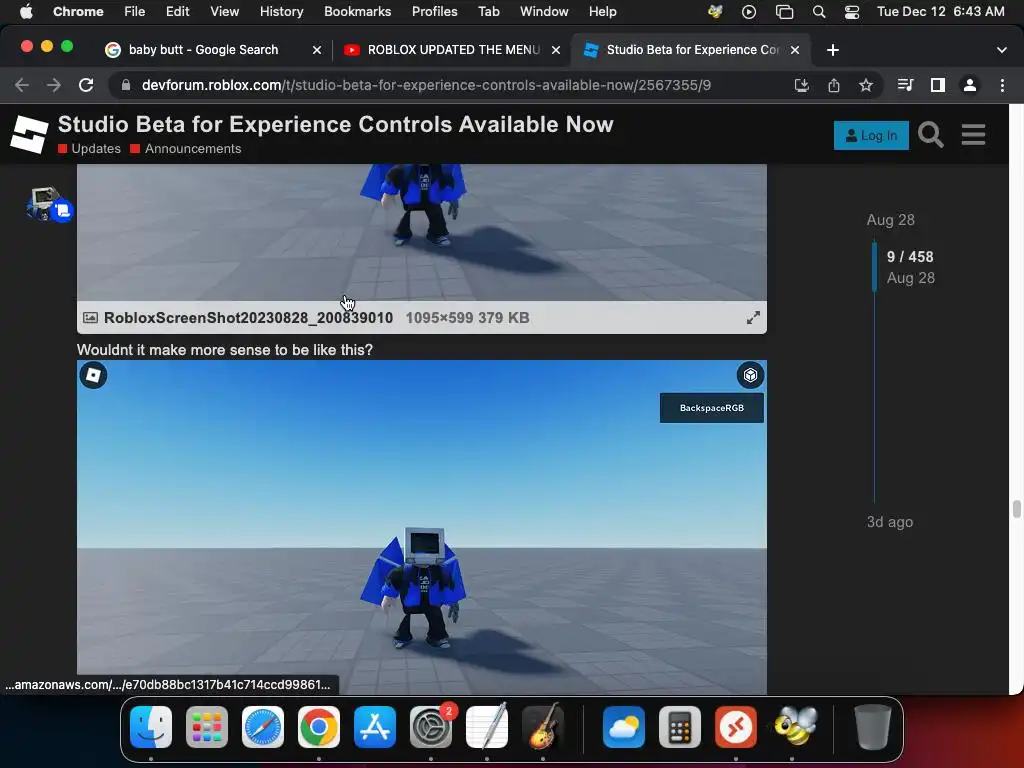Click the BackspaceRGB player label
The height and width of the screenshot is (768, 1024).
click(711, 408)
